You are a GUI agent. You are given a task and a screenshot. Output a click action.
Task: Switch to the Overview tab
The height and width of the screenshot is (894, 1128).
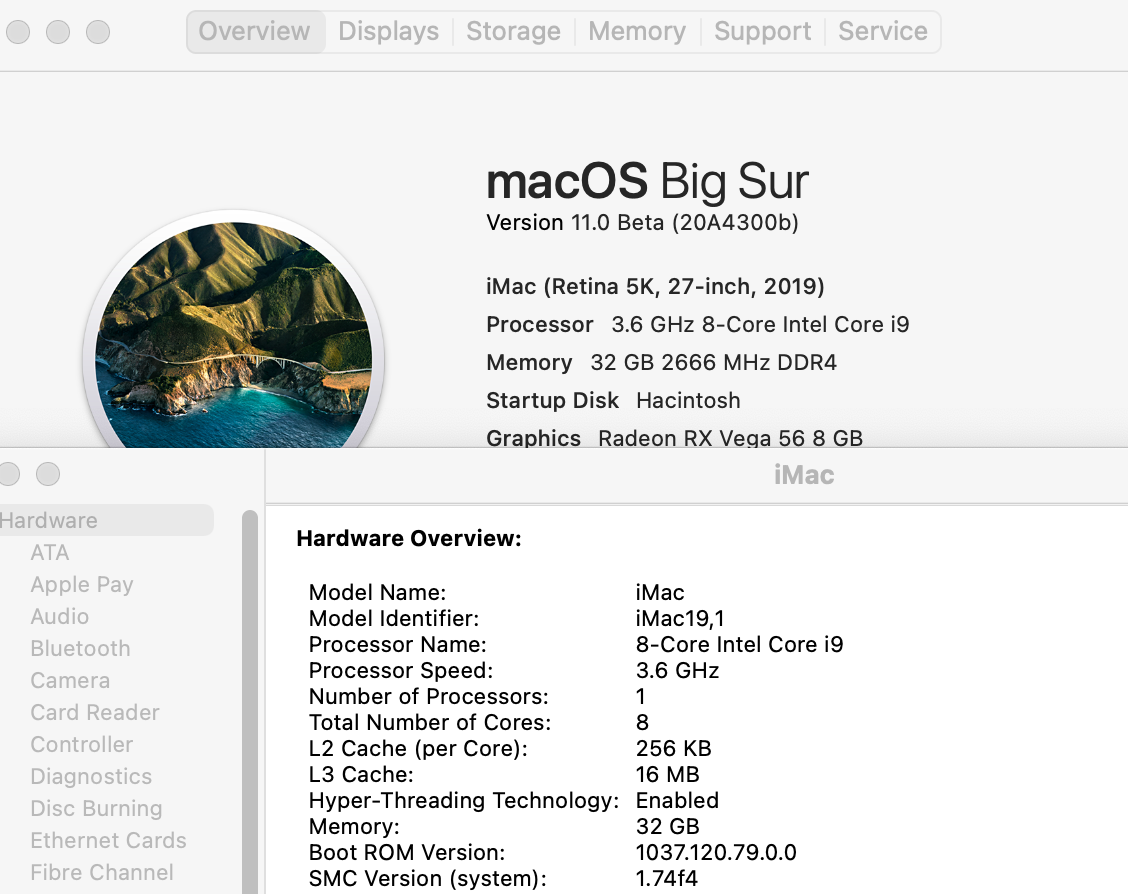coord(255,32)
